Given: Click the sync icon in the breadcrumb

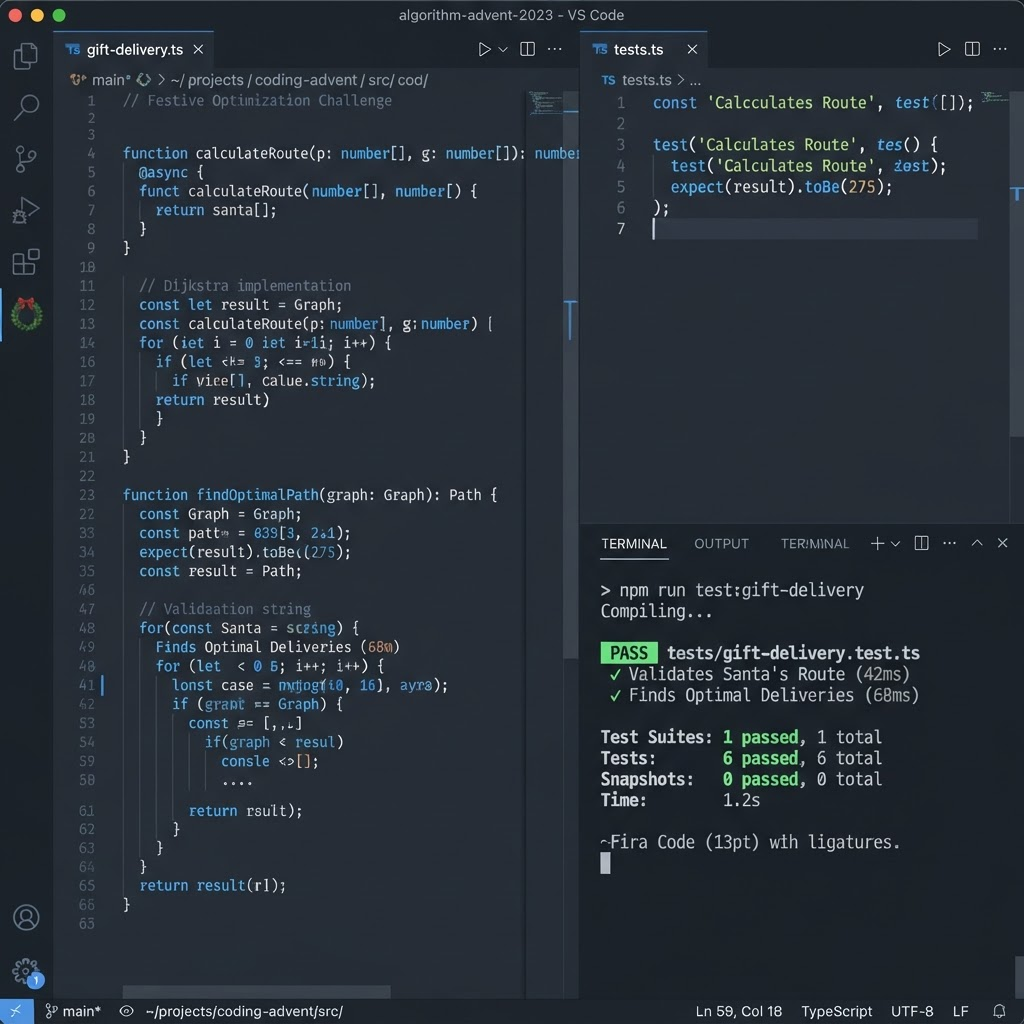Looking at the screenshot, I should click(144, 80).
